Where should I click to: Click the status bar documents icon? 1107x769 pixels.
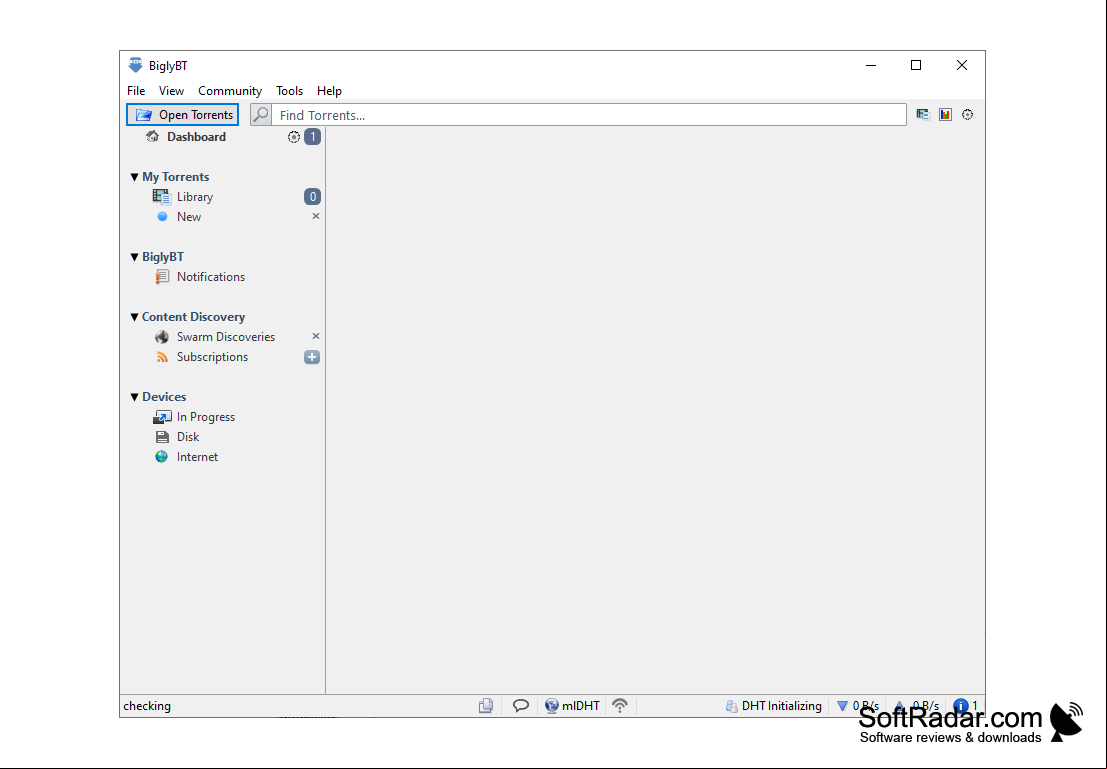(486, 705)
